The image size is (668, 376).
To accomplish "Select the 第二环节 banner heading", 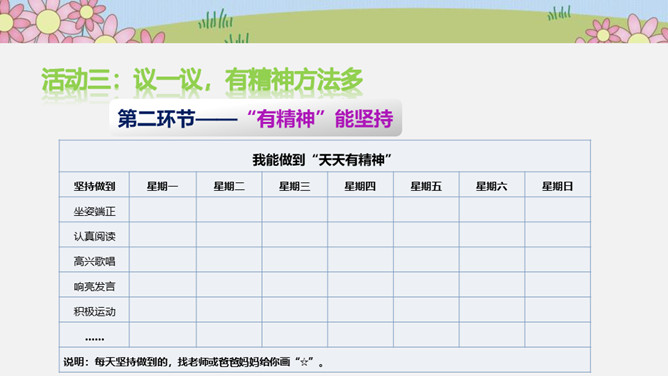I will (255, 118).
